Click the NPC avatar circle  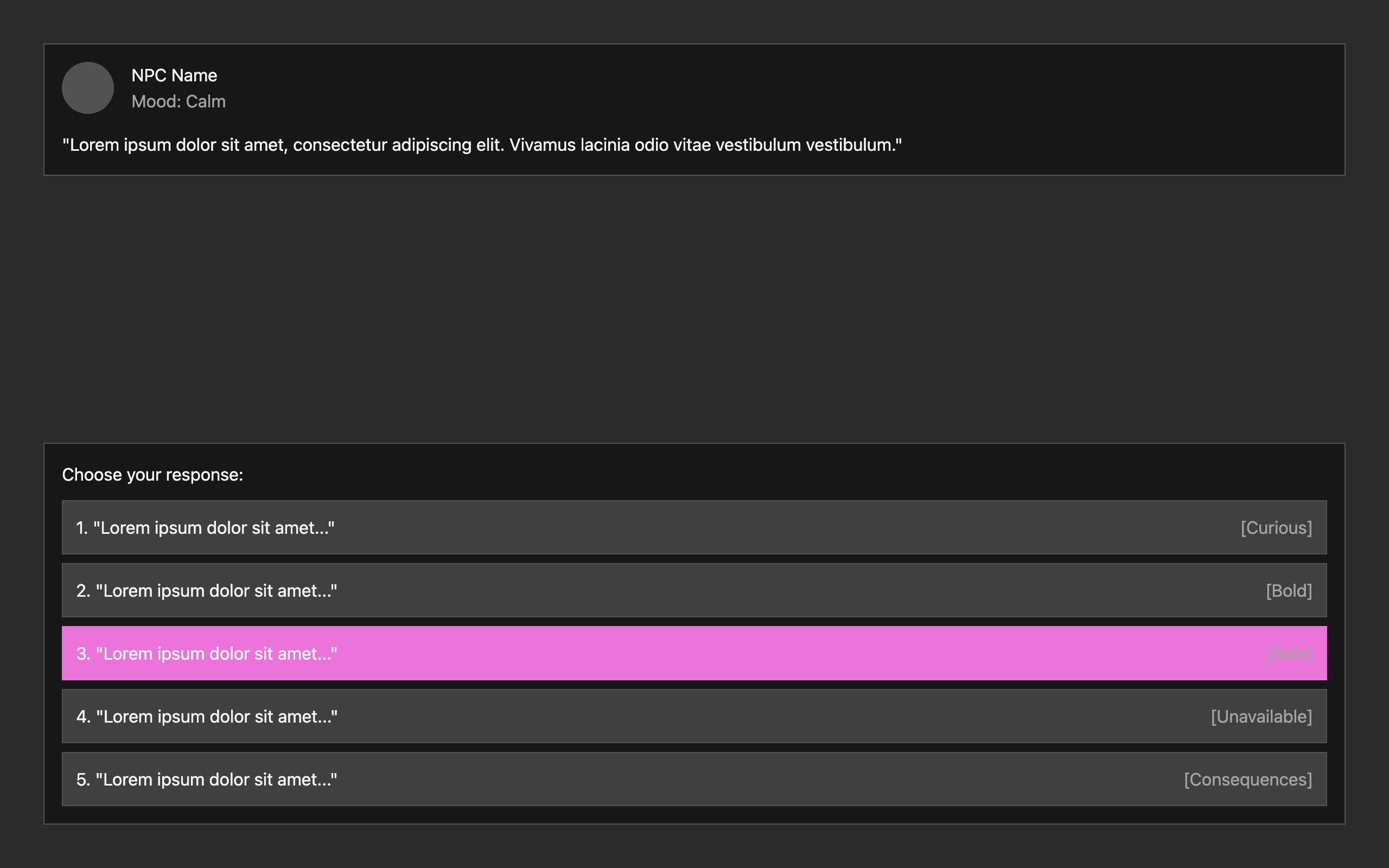click(x=88, y=88)
